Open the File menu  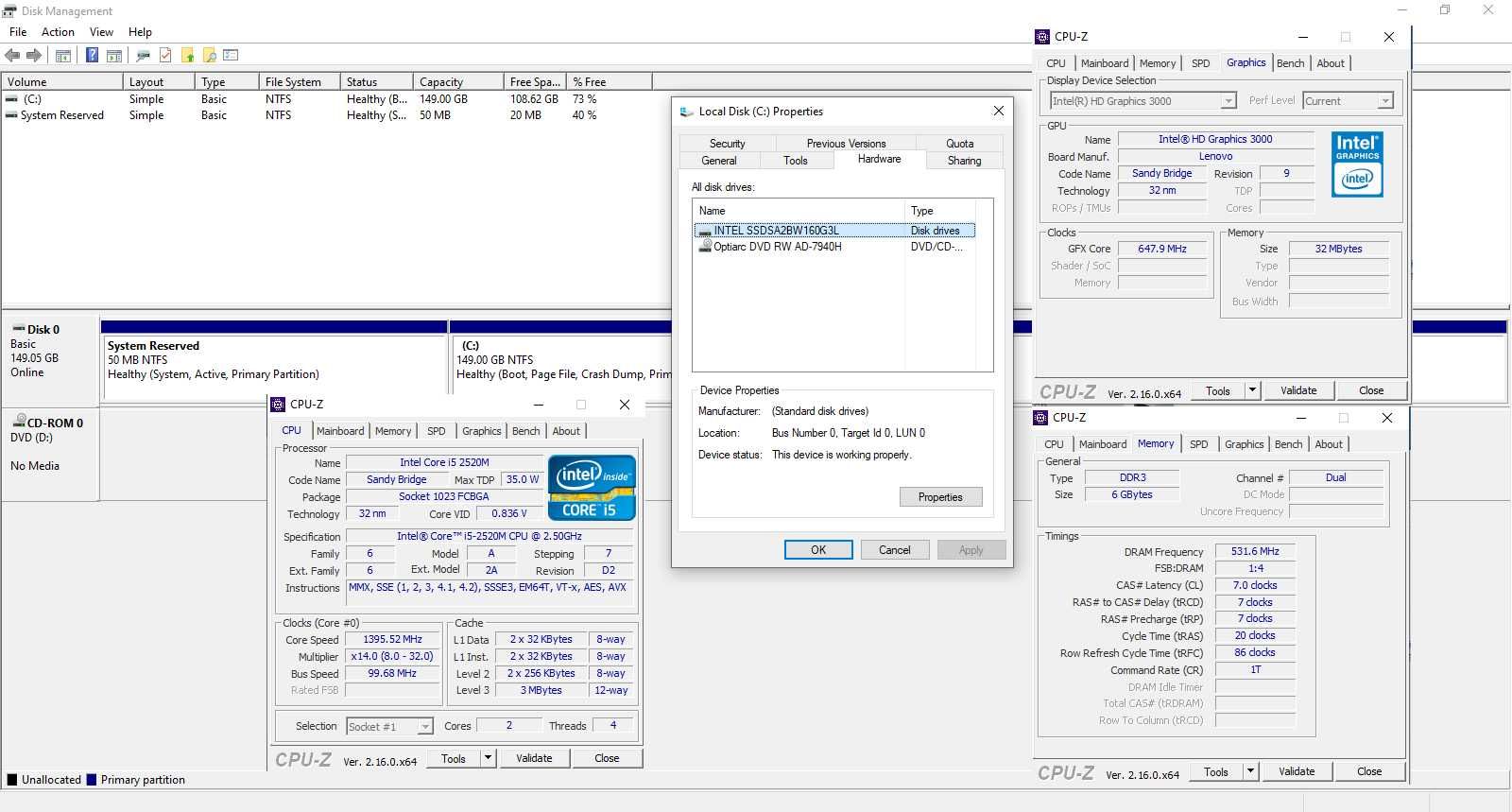[18, 32]
